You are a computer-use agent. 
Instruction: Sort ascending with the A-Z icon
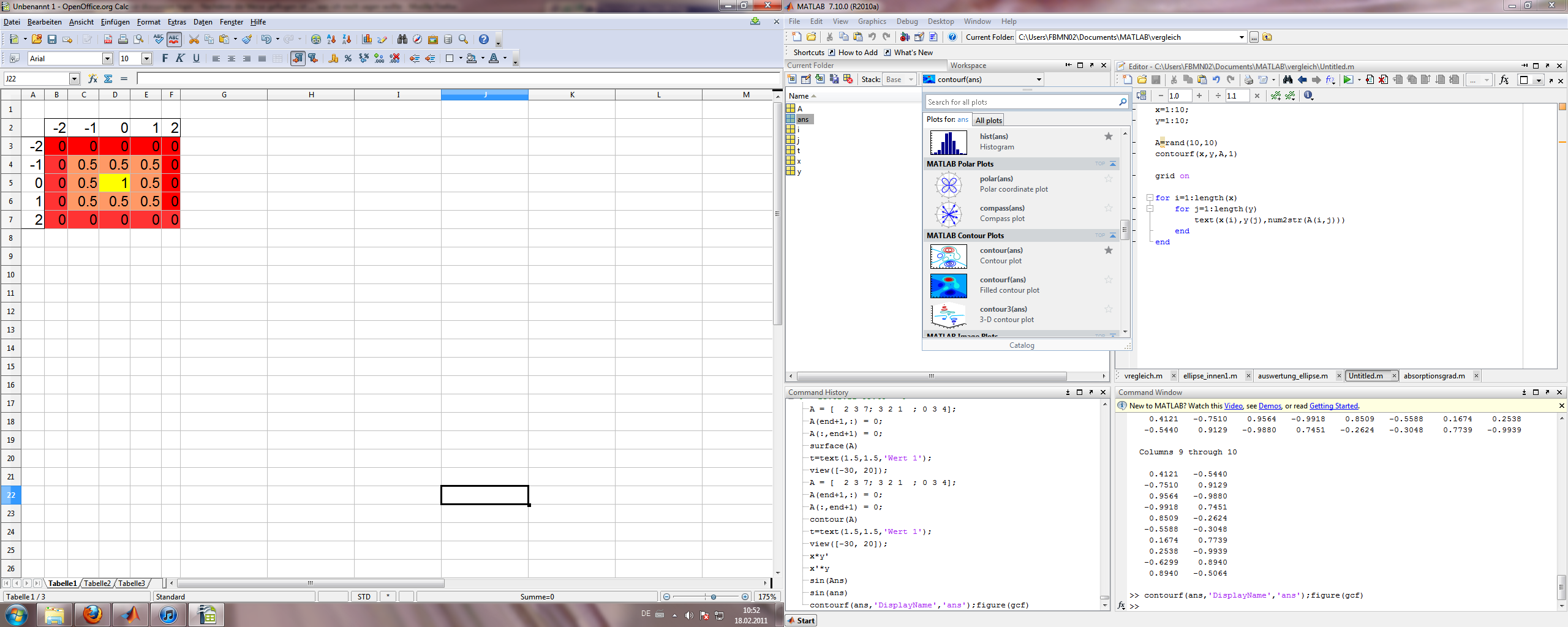[331, 40]
